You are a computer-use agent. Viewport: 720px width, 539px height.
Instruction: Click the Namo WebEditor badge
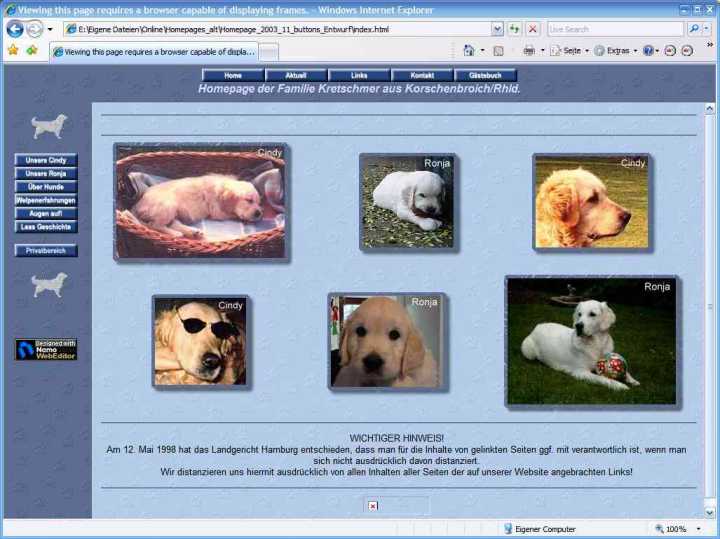[46, 349]
